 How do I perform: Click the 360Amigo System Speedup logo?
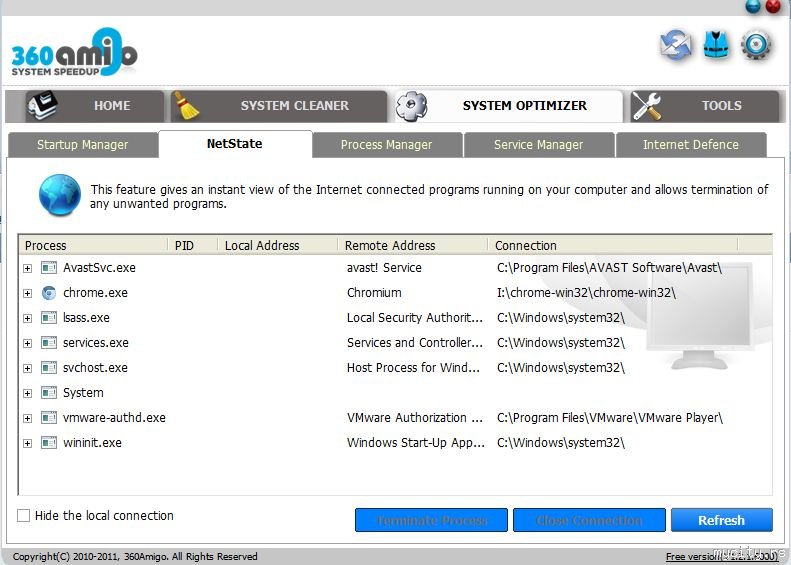74,52
